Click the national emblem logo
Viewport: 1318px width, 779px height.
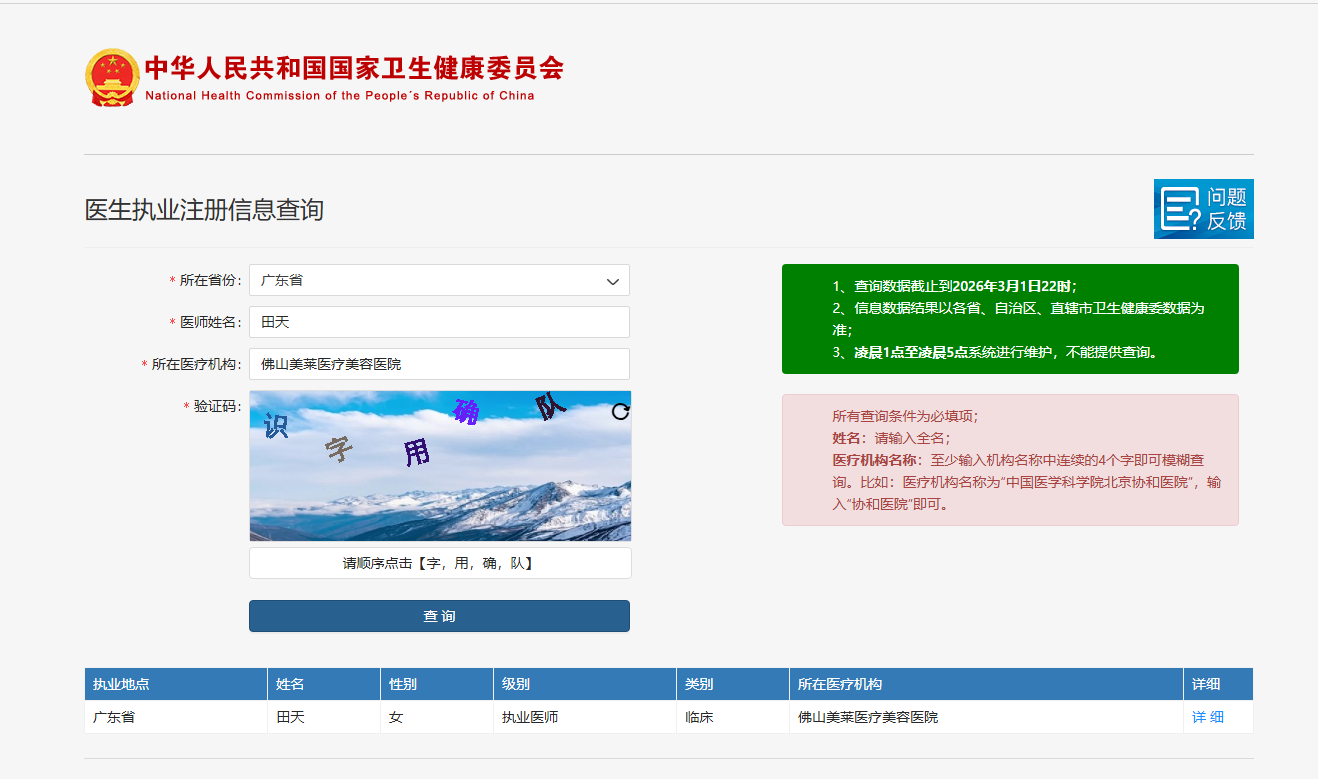pyautogui.click(x=112, y=77)
